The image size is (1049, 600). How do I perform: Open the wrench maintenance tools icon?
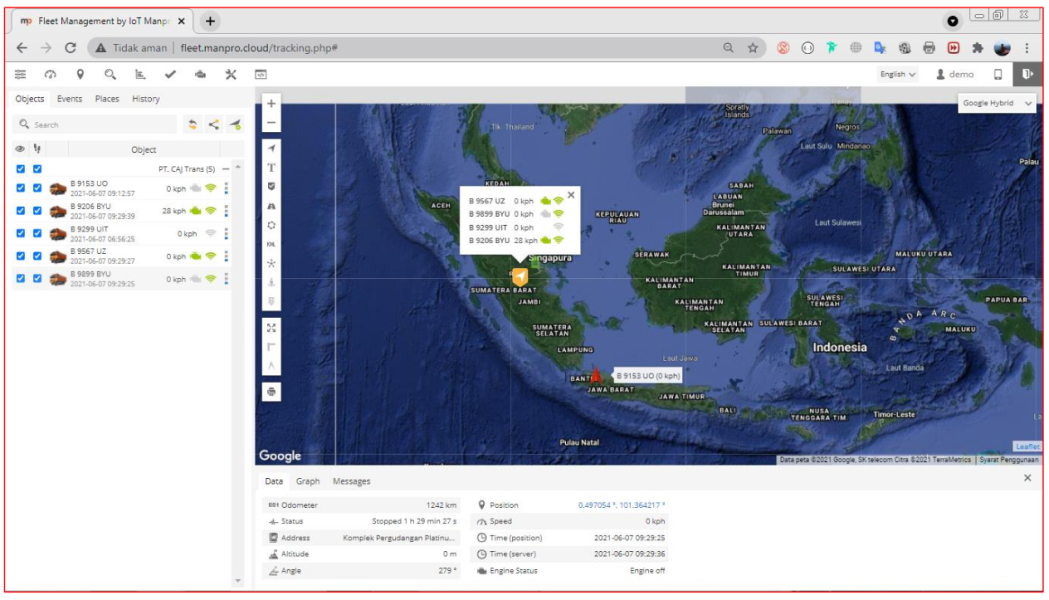(x=230, y=74)
